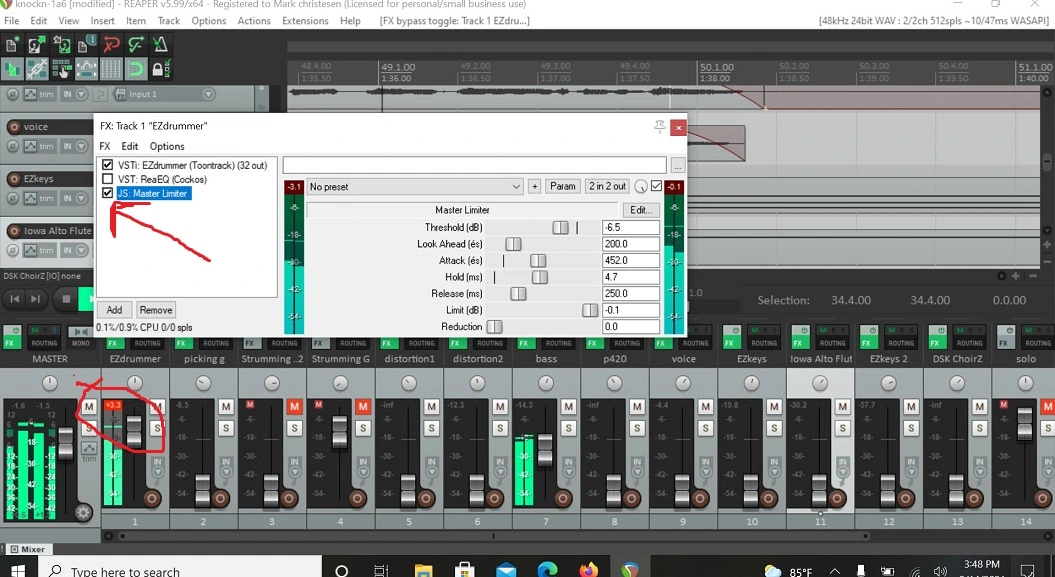Viewport: 1055px width, 577px height.
Task: Open ROUTING for the bass track
Action: 558,343
